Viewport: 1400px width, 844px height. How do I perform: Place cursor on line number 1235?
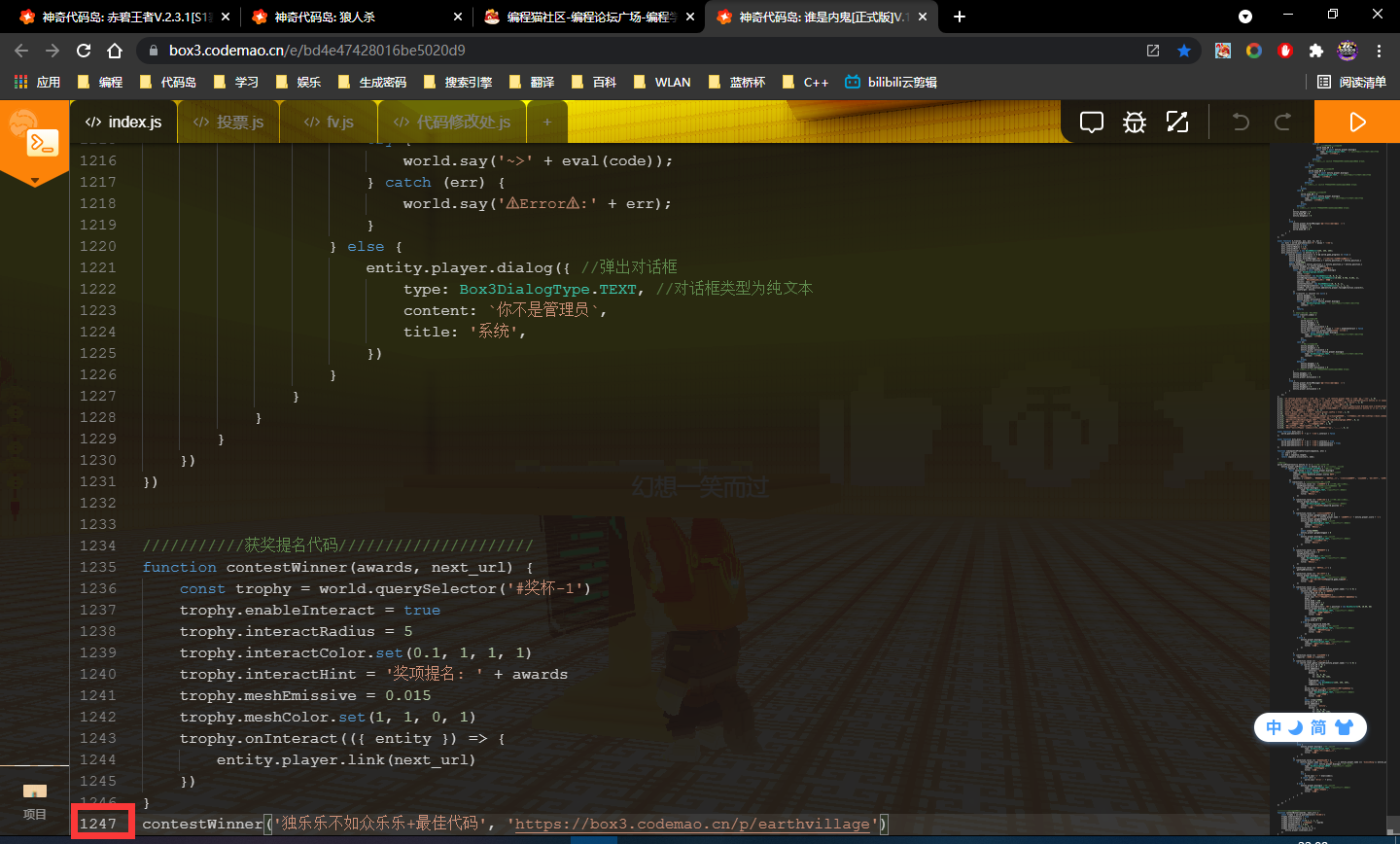click(x=98, y=567)
